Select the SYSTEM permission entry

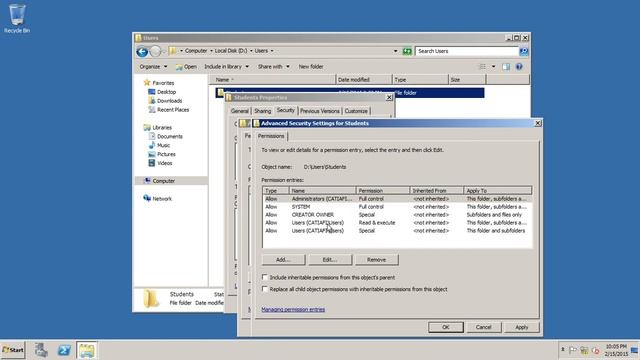397,207
